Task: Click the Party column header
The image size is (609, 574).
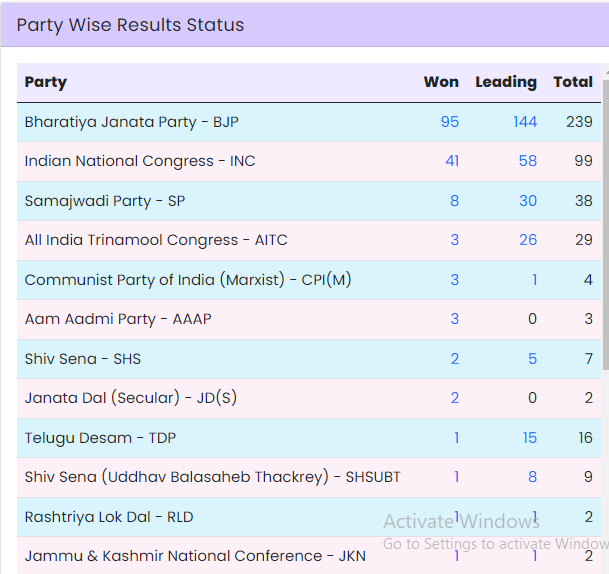Action: pos(46,82)
